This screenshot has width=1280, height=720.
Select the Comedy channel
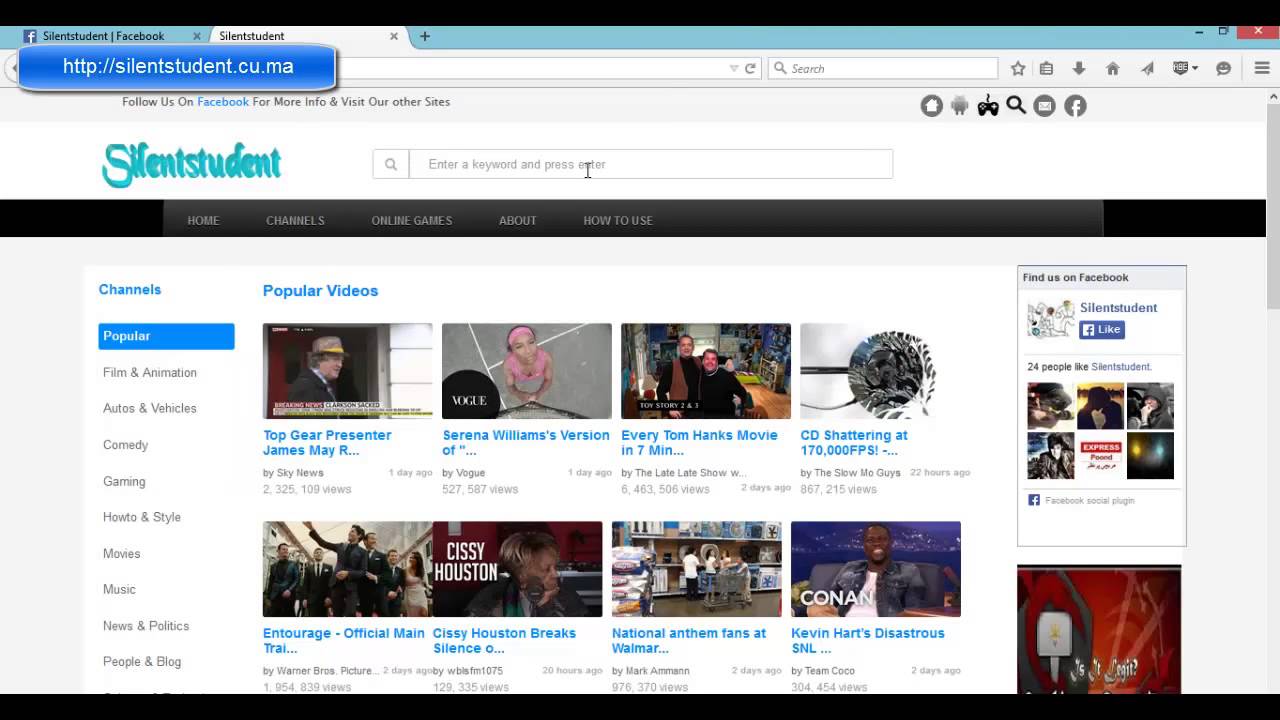pos(125,445)
